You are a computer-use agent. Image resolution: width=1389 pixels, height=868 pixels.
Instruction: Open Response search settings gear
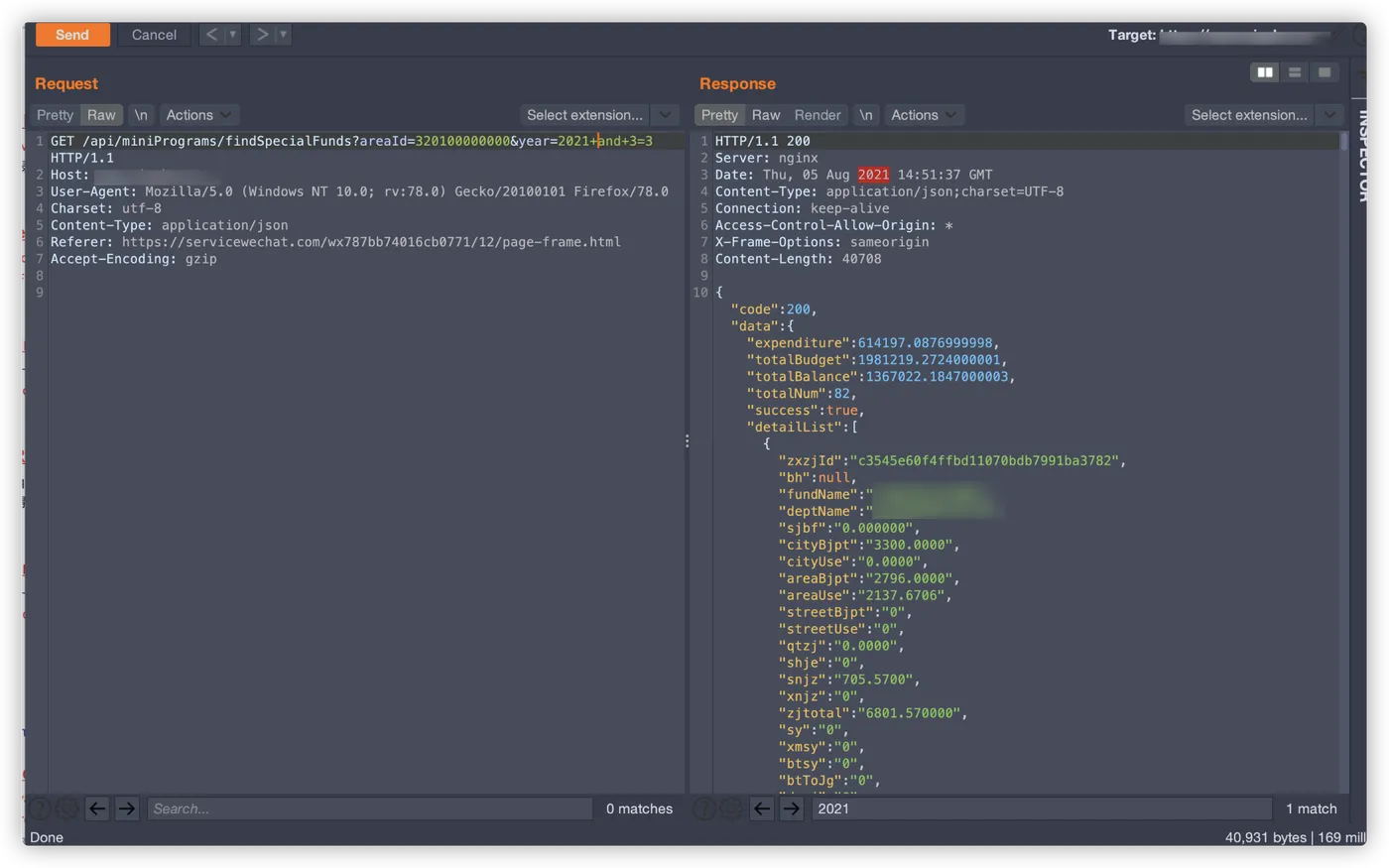tap(732, 808)
